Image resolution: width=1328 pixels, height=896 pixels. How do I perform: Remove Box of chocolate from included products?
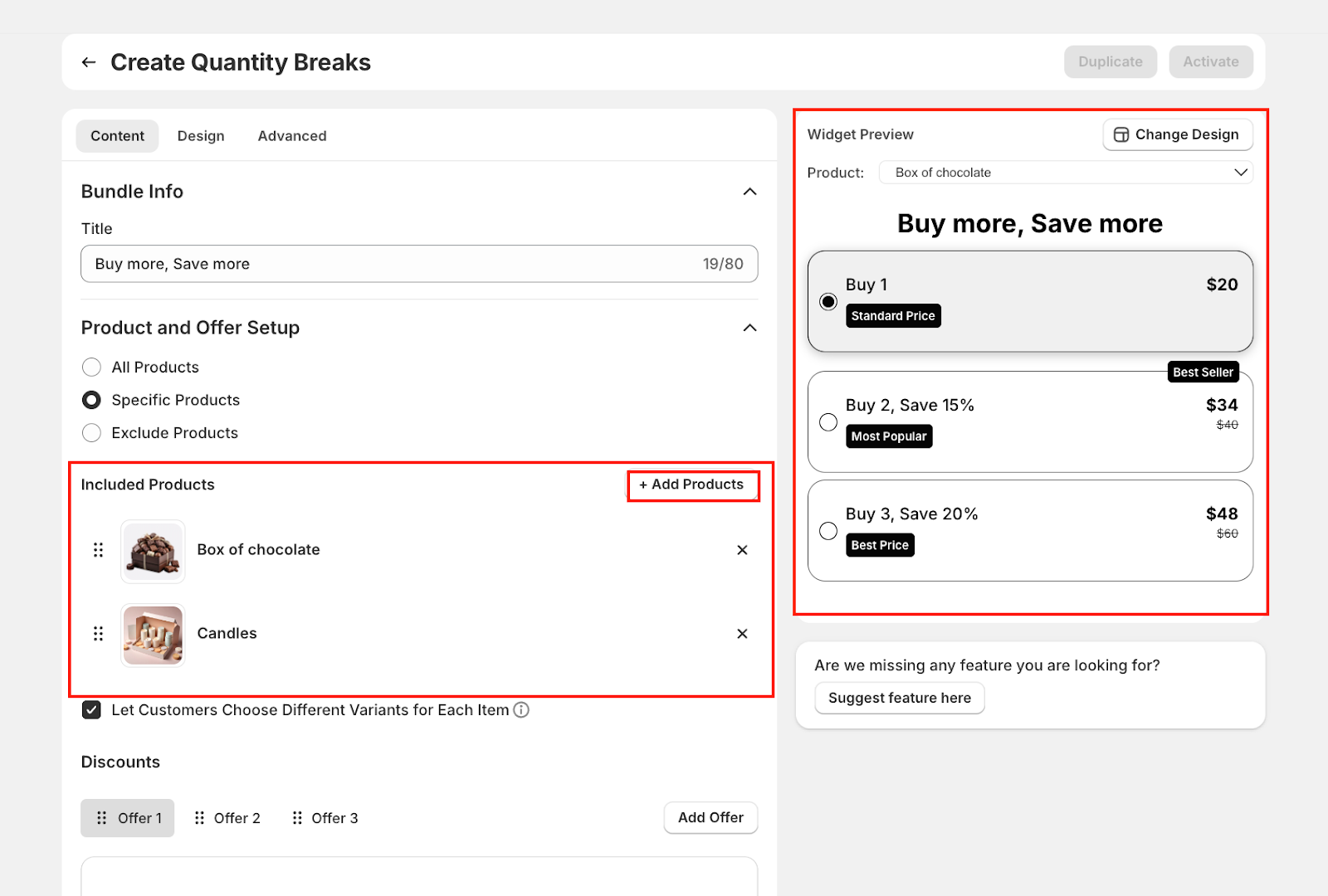(742, 550)
